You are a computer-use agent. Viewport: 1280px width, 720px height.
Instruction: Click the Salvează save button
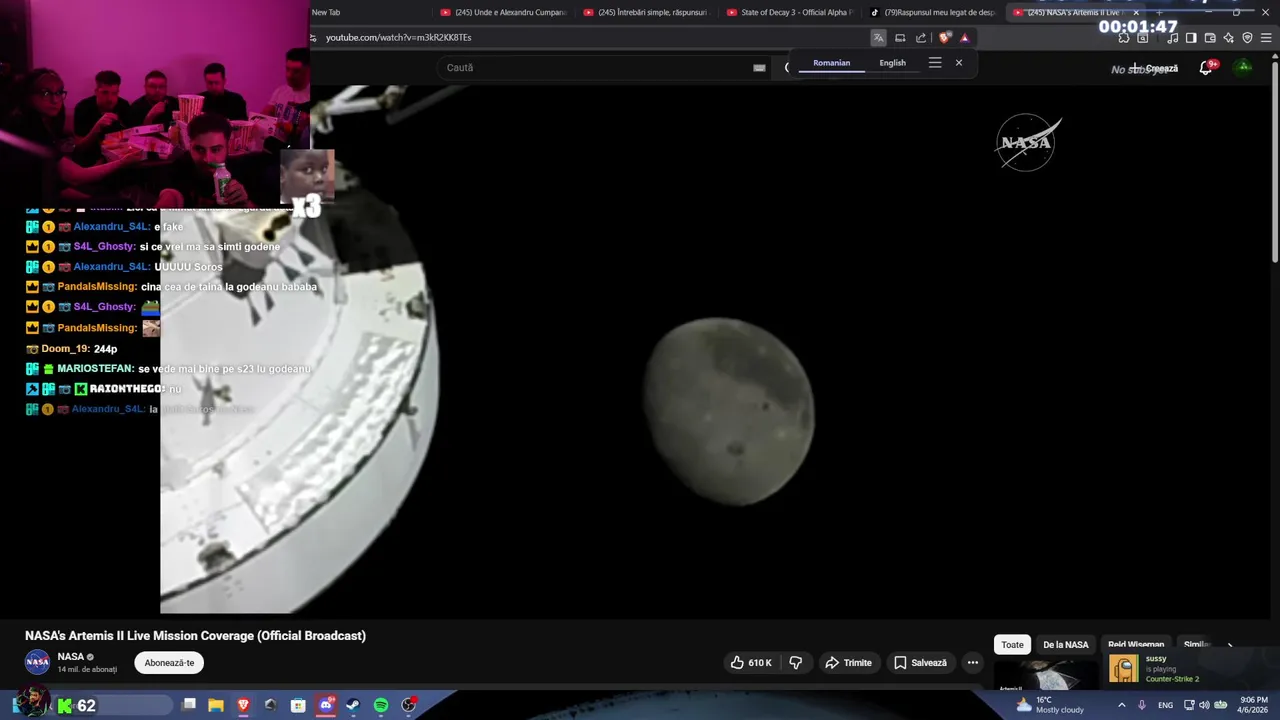(920, 663)
